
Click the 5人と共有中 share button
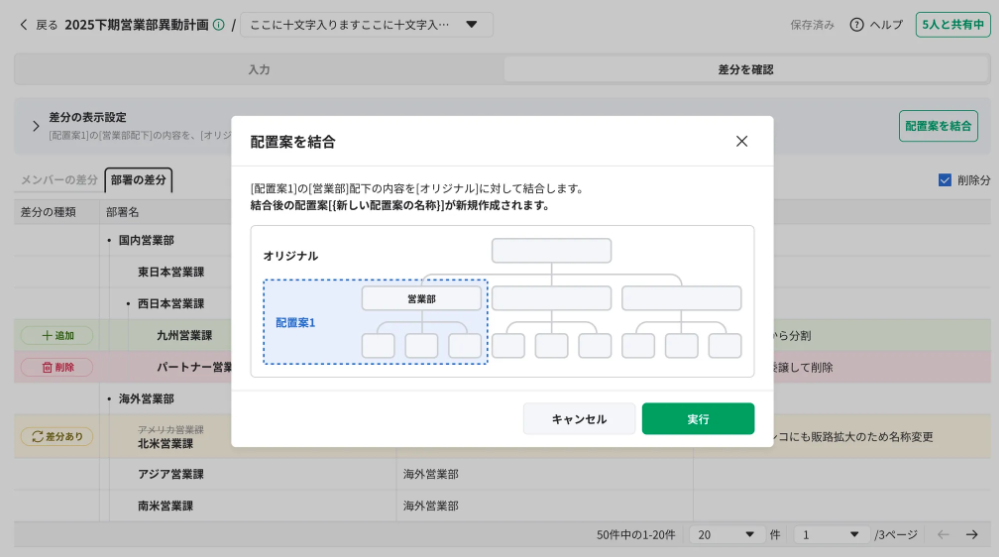click(953, 25)
